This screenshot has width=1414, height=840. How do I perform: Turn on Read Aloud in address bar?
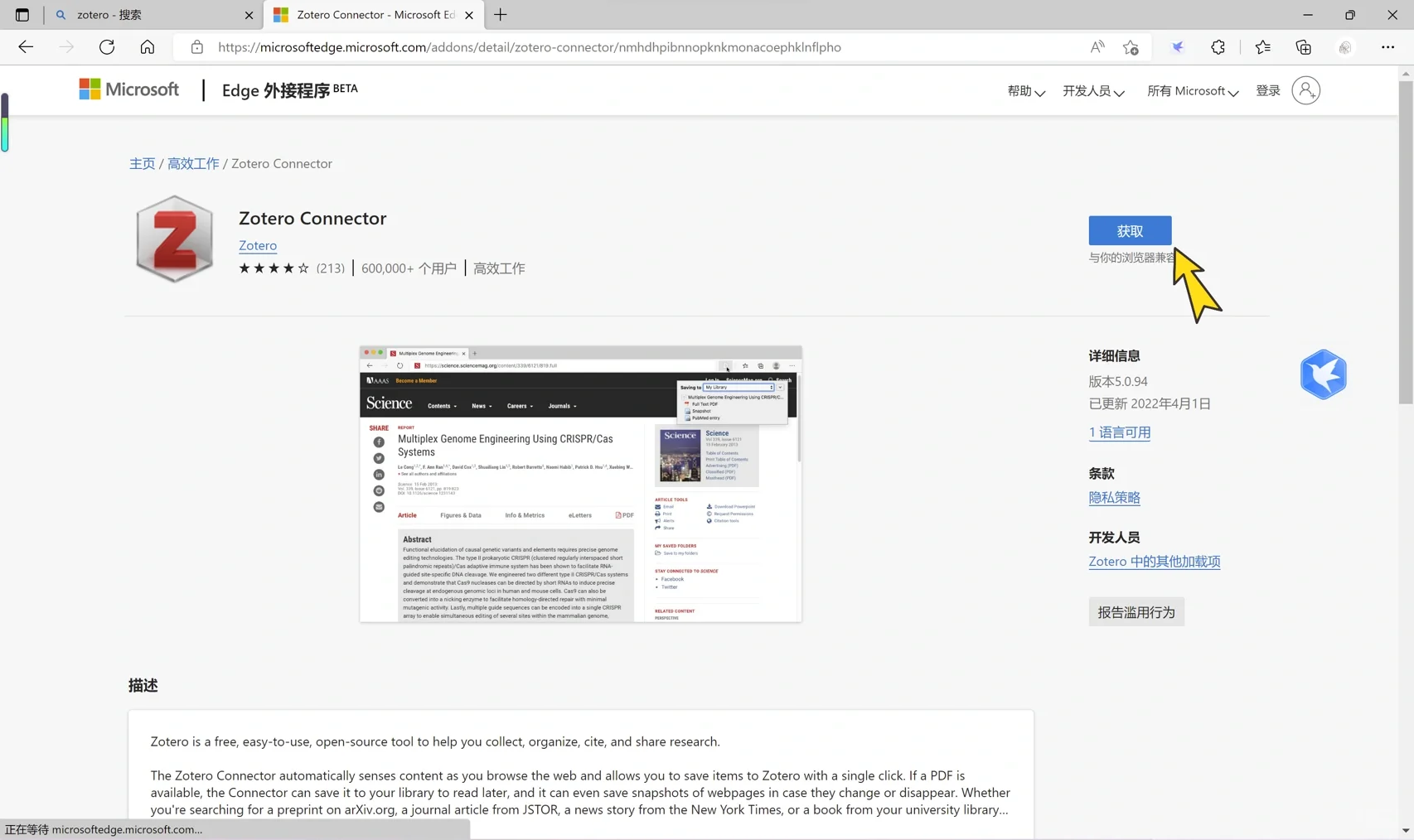point(1097,47)
